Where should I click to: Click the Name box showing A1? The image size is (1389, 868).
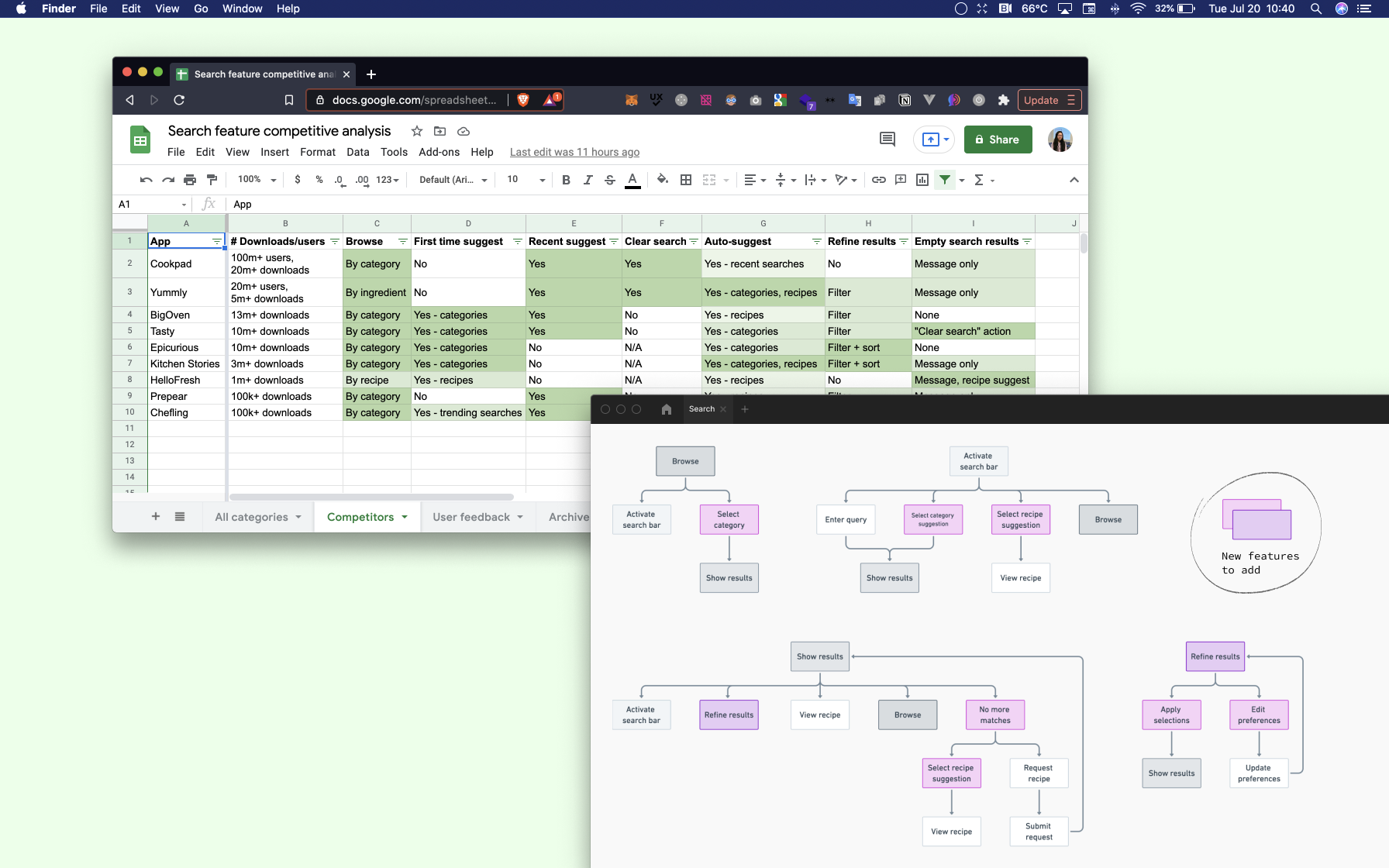152,204
